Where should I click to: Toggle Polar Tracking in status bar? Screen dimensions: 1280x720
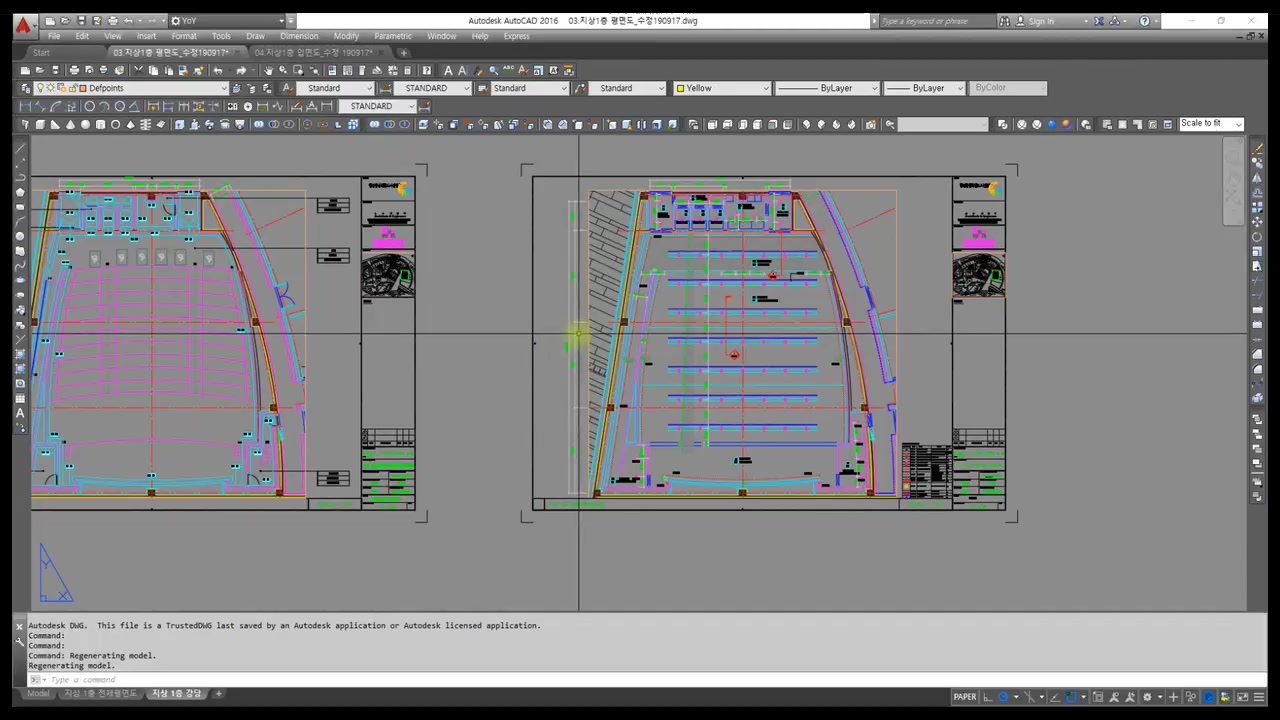1004,697
